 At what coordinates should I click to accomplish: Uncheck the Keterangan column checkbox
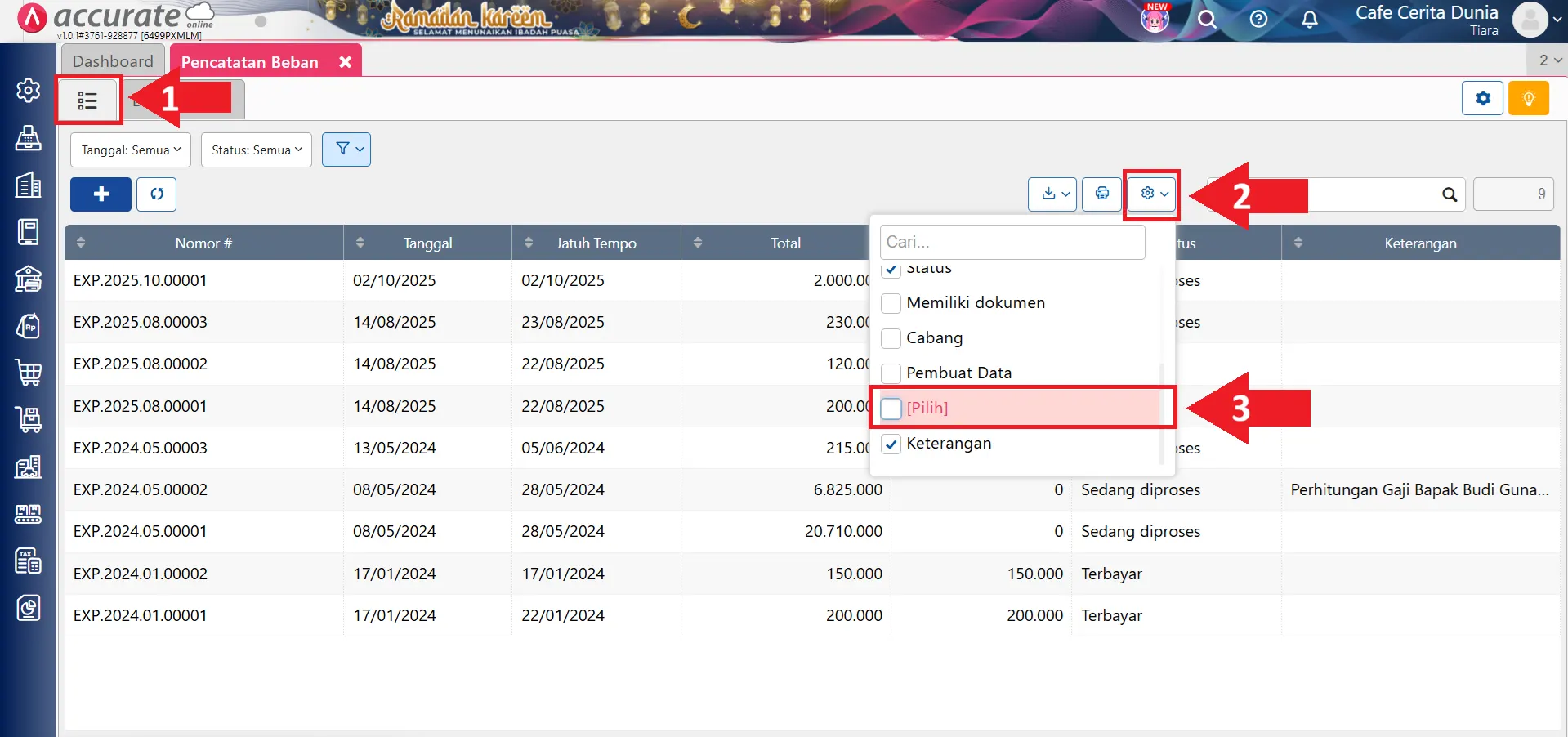tap(891, 444)
